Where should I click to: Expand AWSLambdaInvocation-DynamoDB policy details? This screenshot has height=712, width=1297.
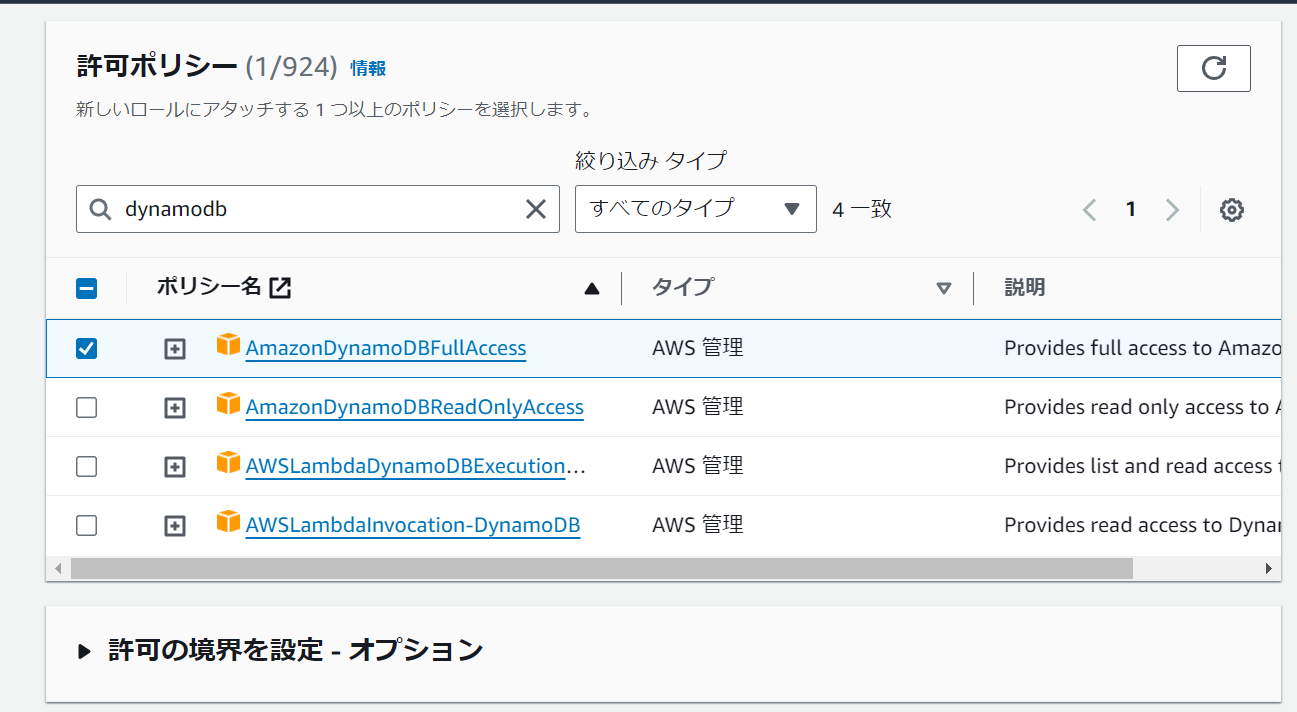pos(175,526)
